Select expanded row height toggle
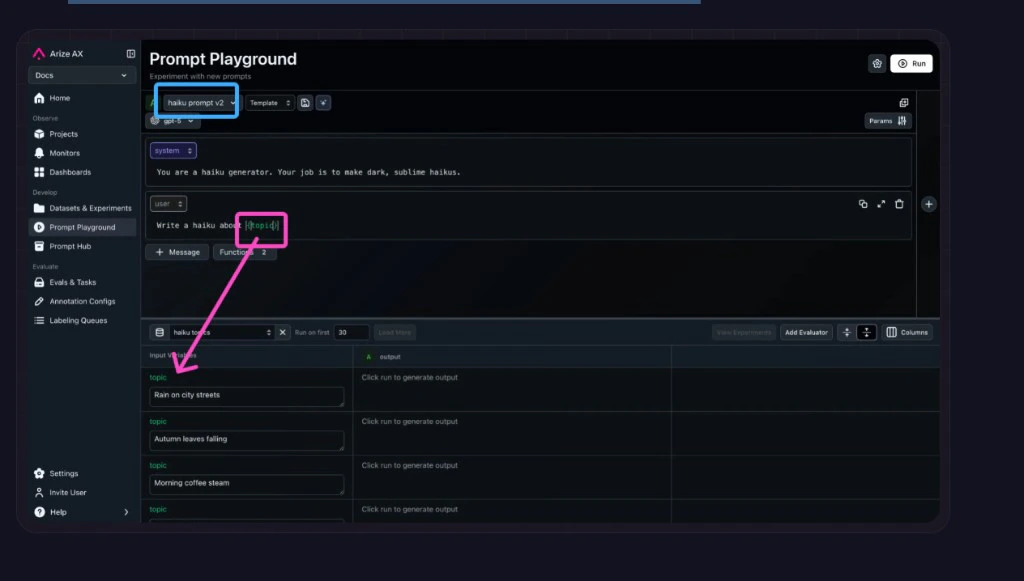Viewport: 1024px width, 581px height. [x=867, y=332]
